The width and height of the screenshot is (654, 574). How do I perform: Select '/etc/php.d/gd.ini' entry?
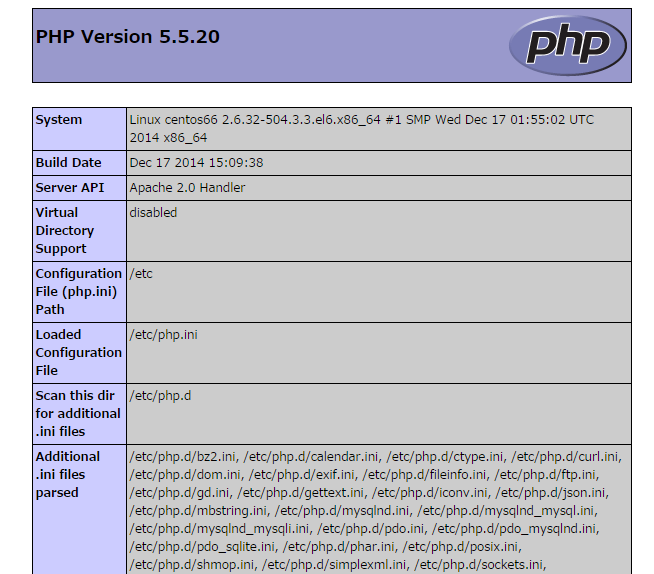179,493
